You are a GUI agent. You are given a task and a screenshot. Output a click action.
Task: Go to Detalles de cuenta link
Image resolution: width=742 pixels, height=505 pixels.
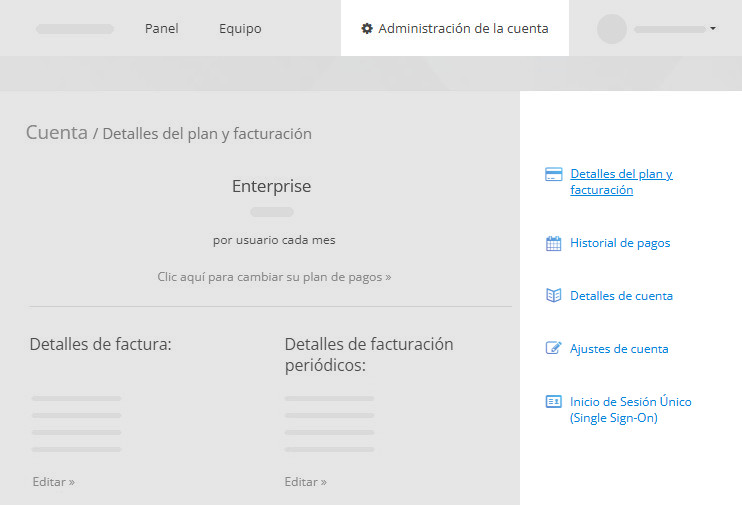coord(621,296)
